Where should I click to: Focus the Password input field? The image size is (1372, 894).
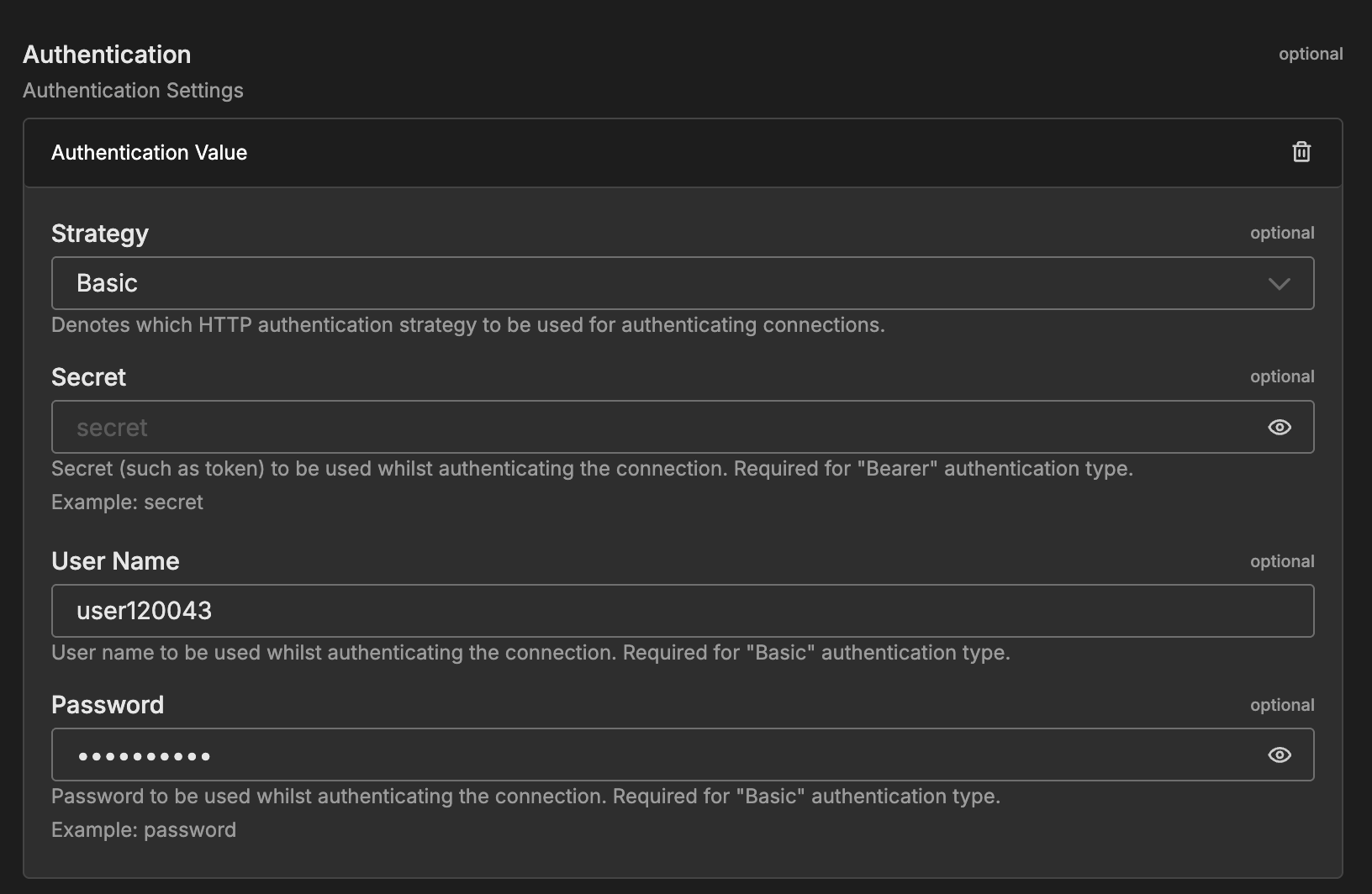(656, 755)
